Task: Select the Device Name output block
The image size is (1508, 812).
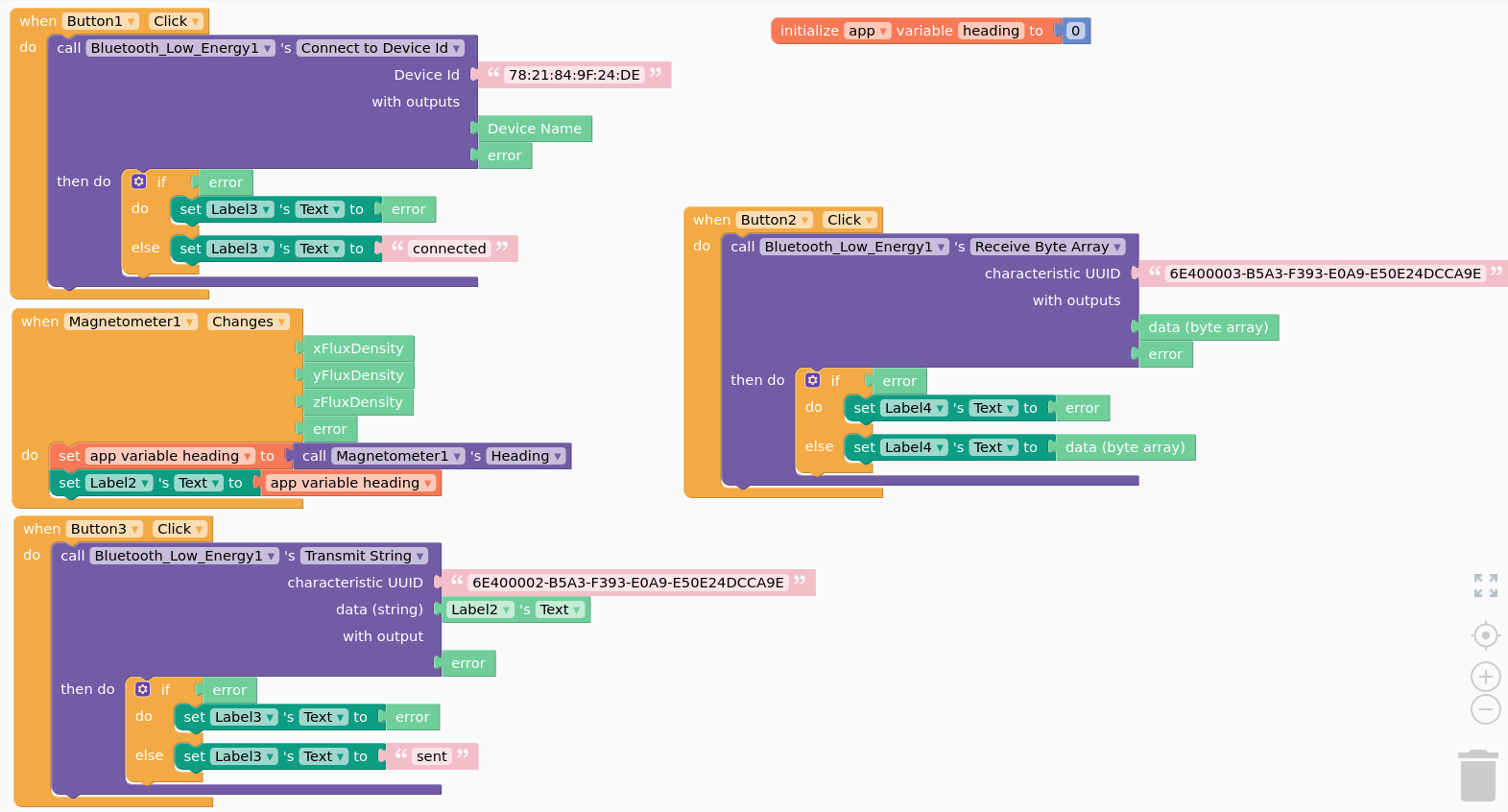Action: pos(535,129)
